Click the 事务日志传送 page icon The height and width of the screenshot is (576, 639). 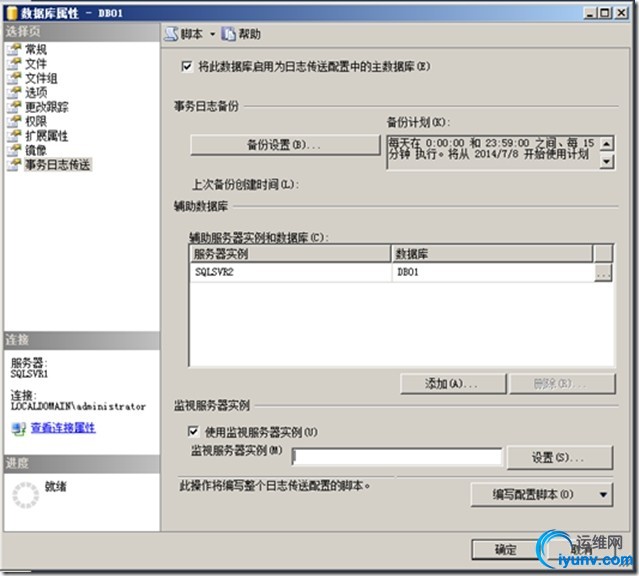(x=14, y=164)
